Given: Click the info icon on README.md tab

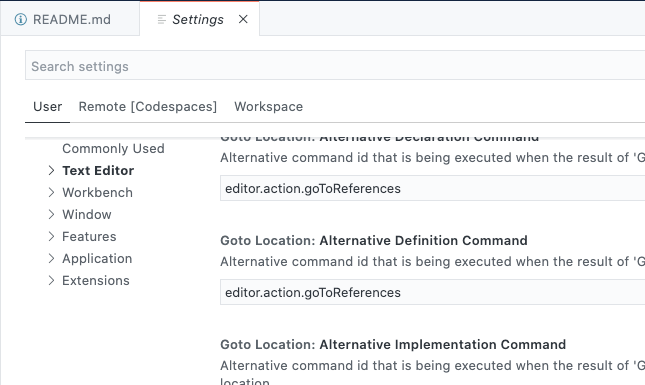Looking at the screenshot, I should pyautogui.click(x=21, y=19).
